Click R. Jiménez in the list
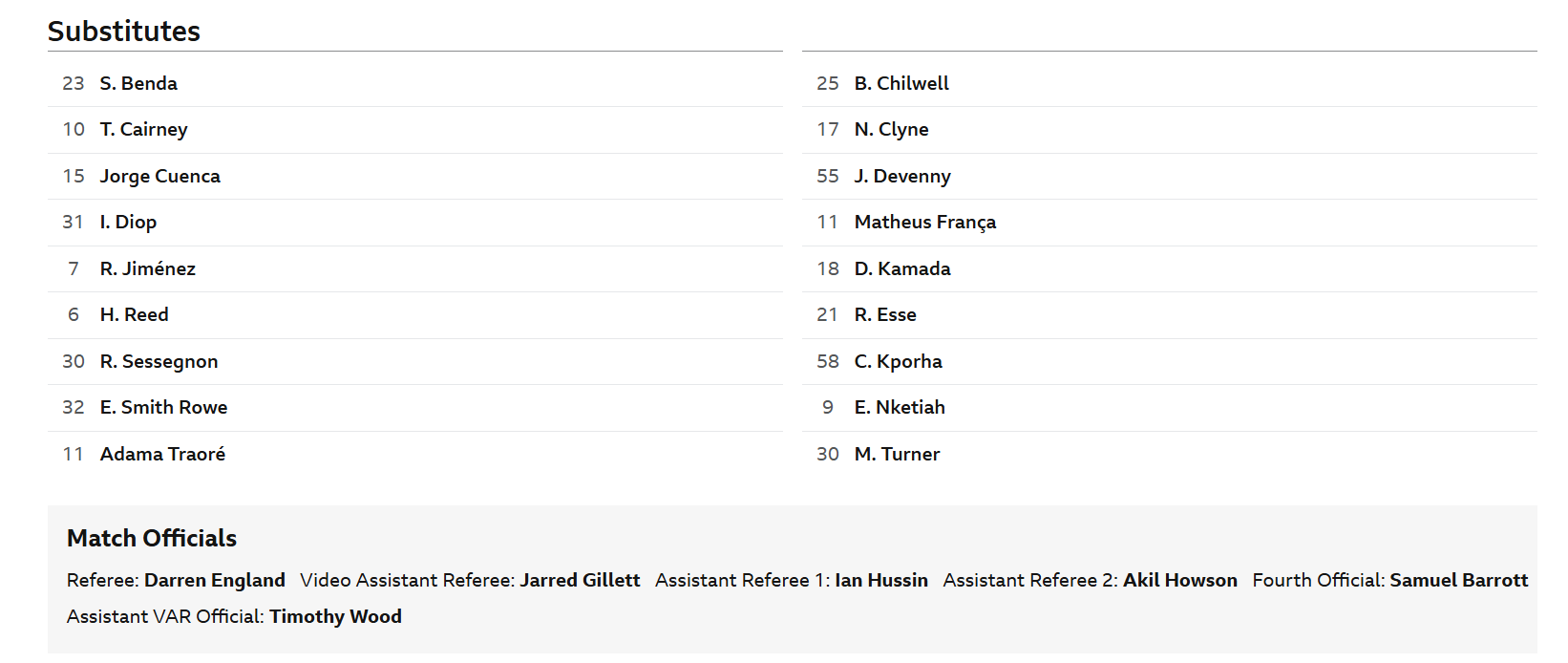The height and width of the screenshot is (663, 1568). point(147,268)
